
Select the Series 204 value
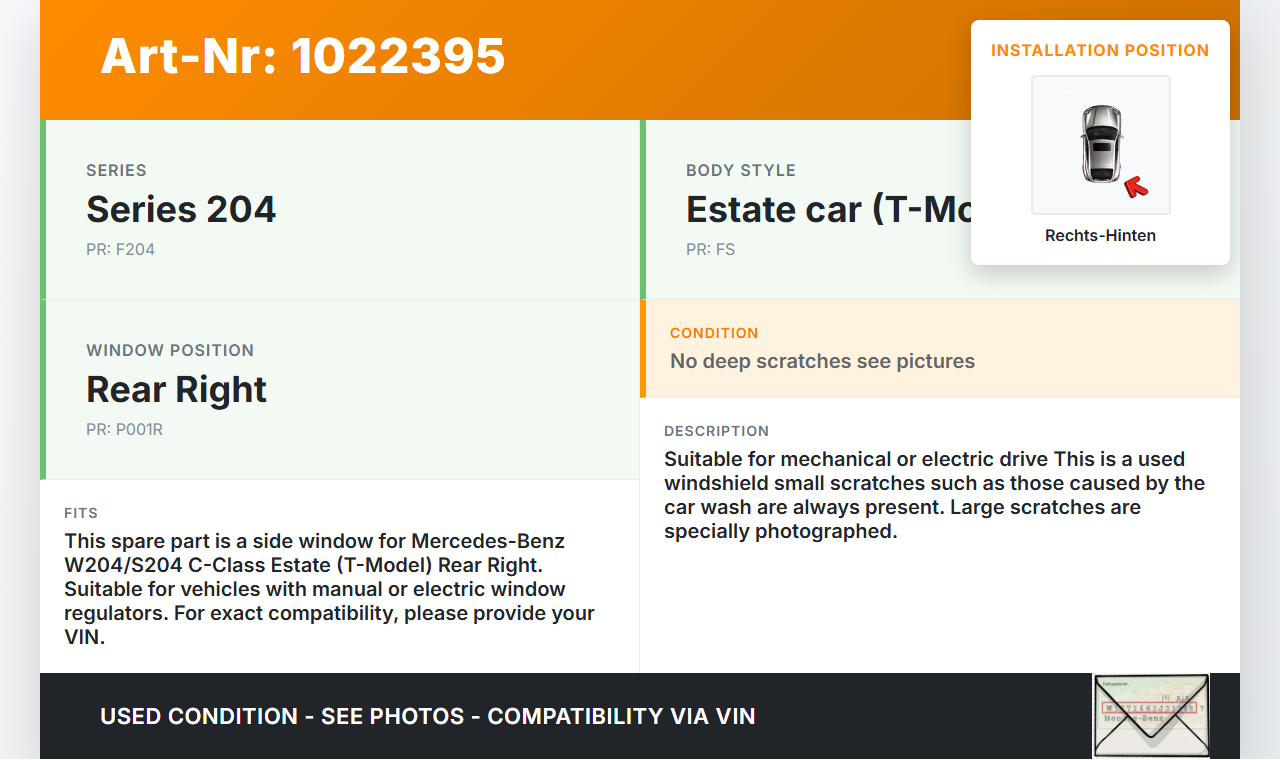point(181,210)
